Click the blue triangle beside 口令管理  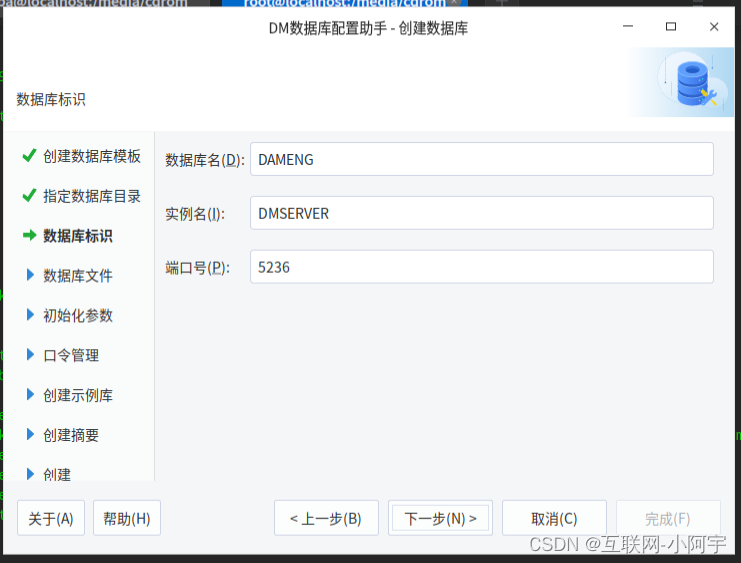click(30, 354)
